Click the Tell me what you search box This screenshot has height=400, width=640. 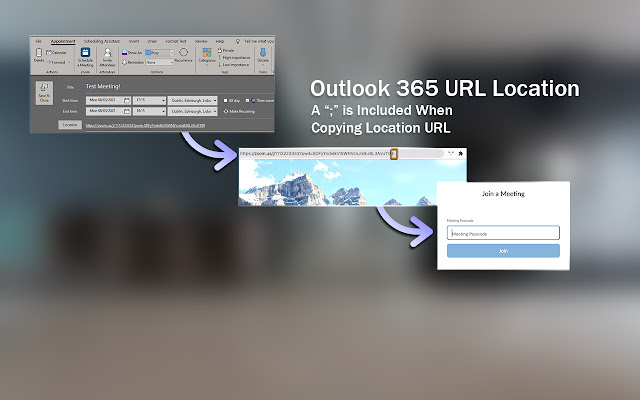point(259,41)
